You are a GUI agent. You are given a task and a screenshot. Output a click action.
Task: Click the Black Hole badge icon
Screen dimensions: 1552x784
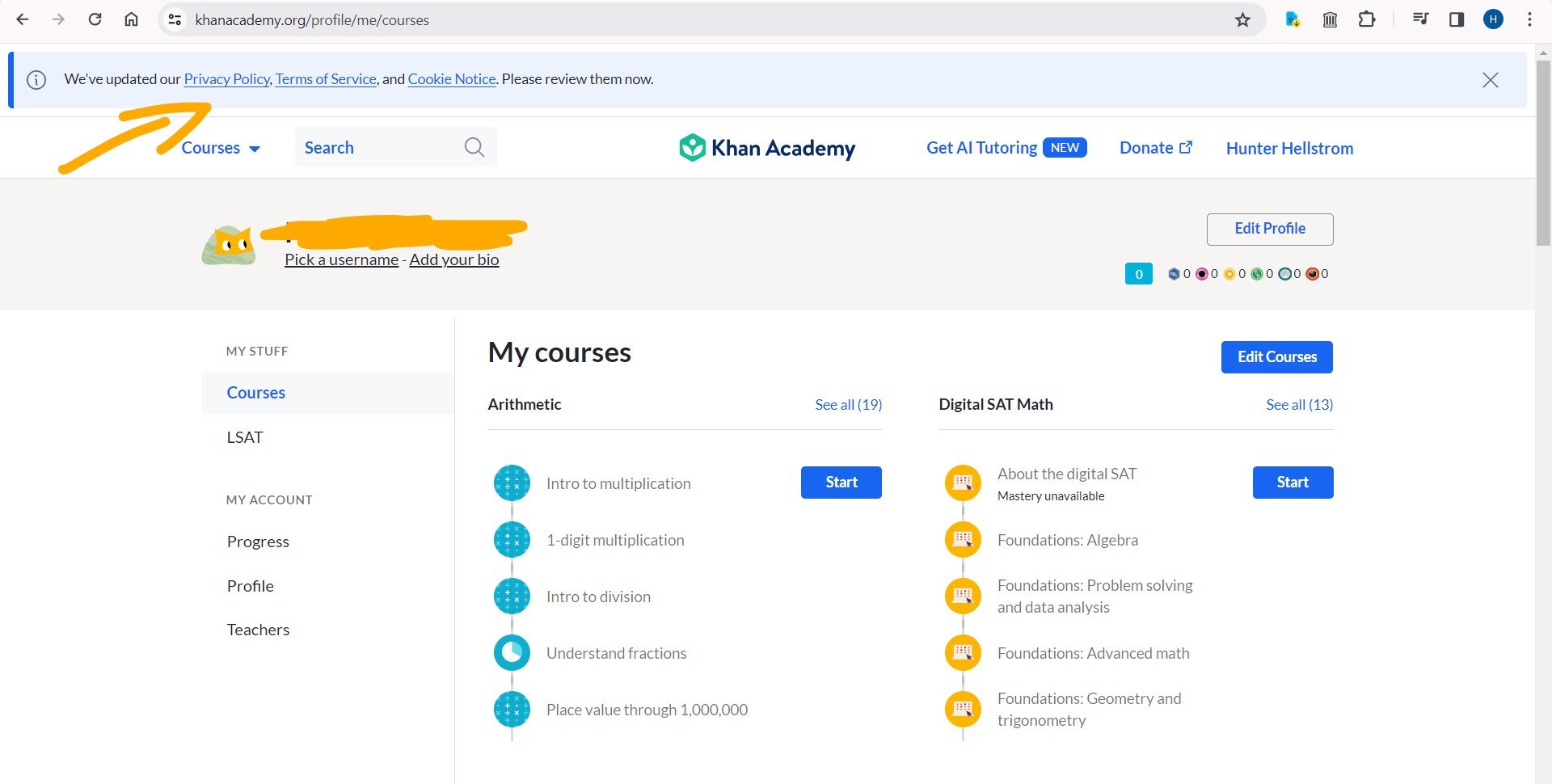(1313, 274)
